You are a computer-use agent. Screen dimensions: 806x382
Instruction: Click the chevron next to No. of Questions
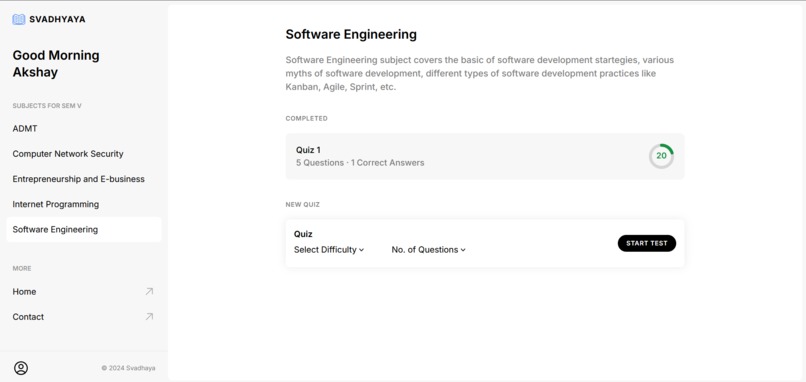[x=463, y=250]
